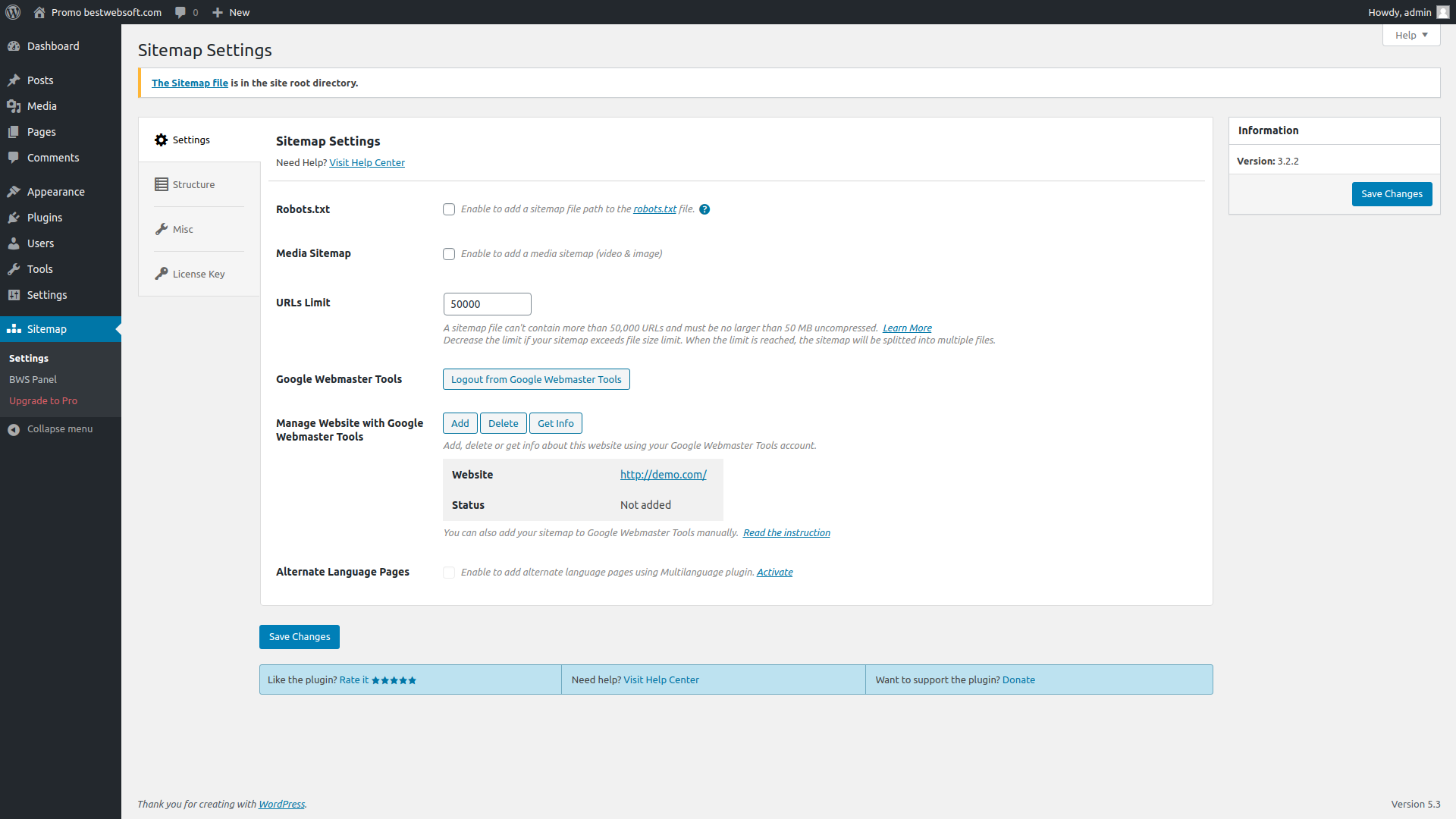Click the License Key tab key icon
1456x819 pixels.
coord(162,274)
